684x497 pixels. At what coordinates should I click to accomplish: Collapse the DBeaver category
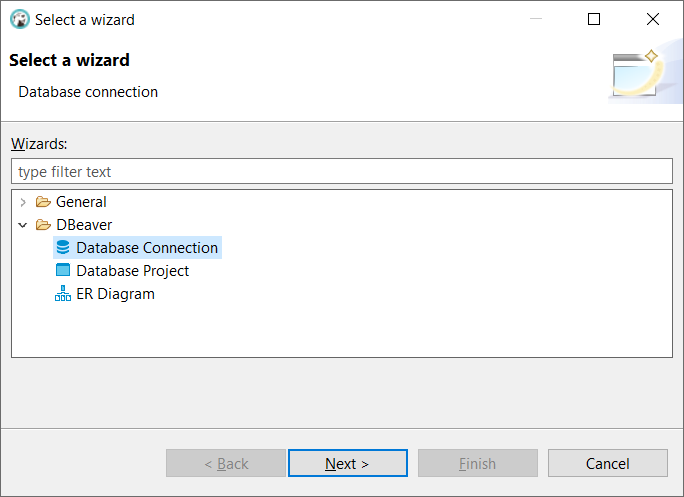[23, 225]
